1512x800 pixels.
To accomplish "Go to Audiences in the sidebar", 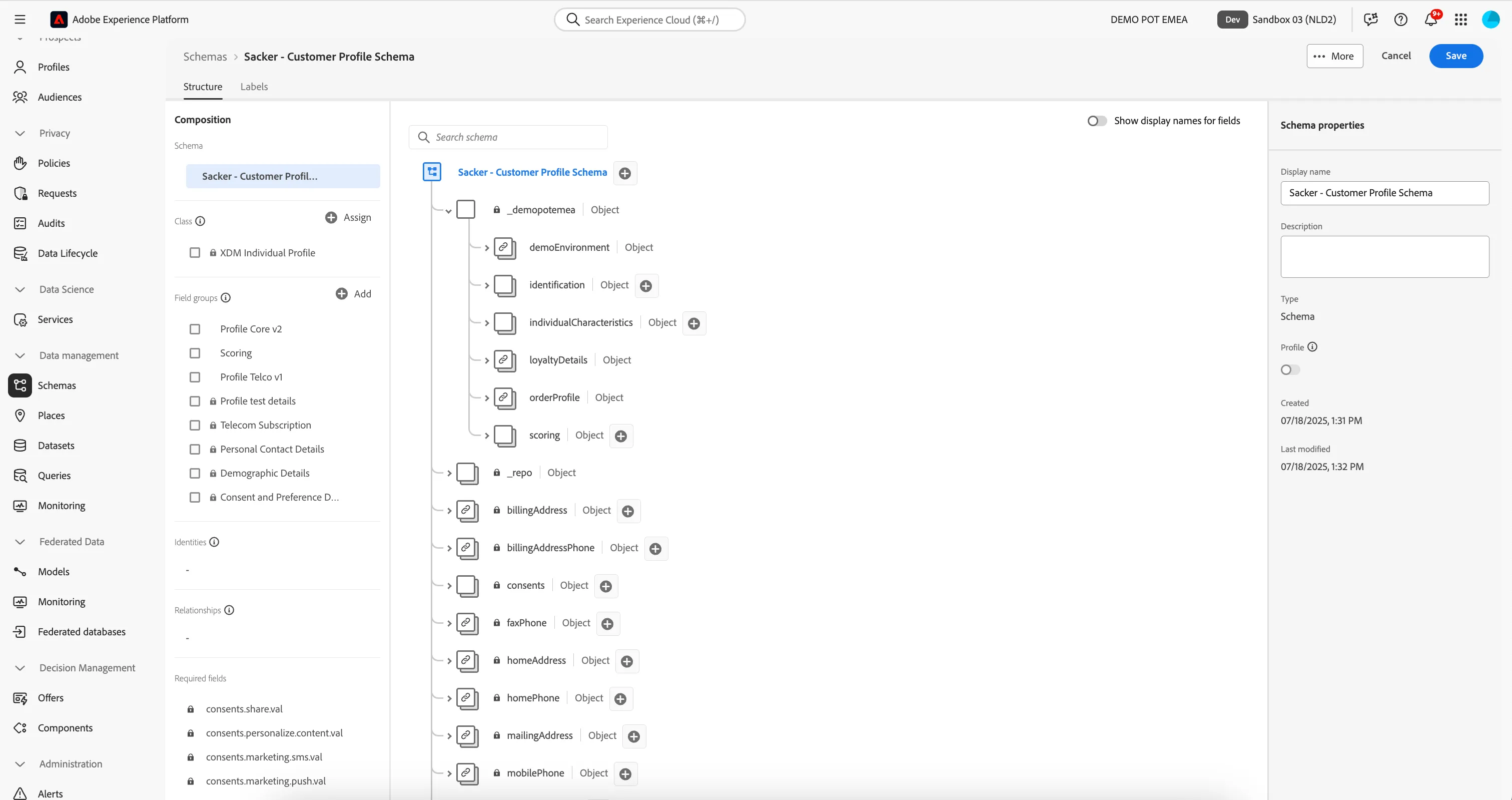I will click(59, 98).
